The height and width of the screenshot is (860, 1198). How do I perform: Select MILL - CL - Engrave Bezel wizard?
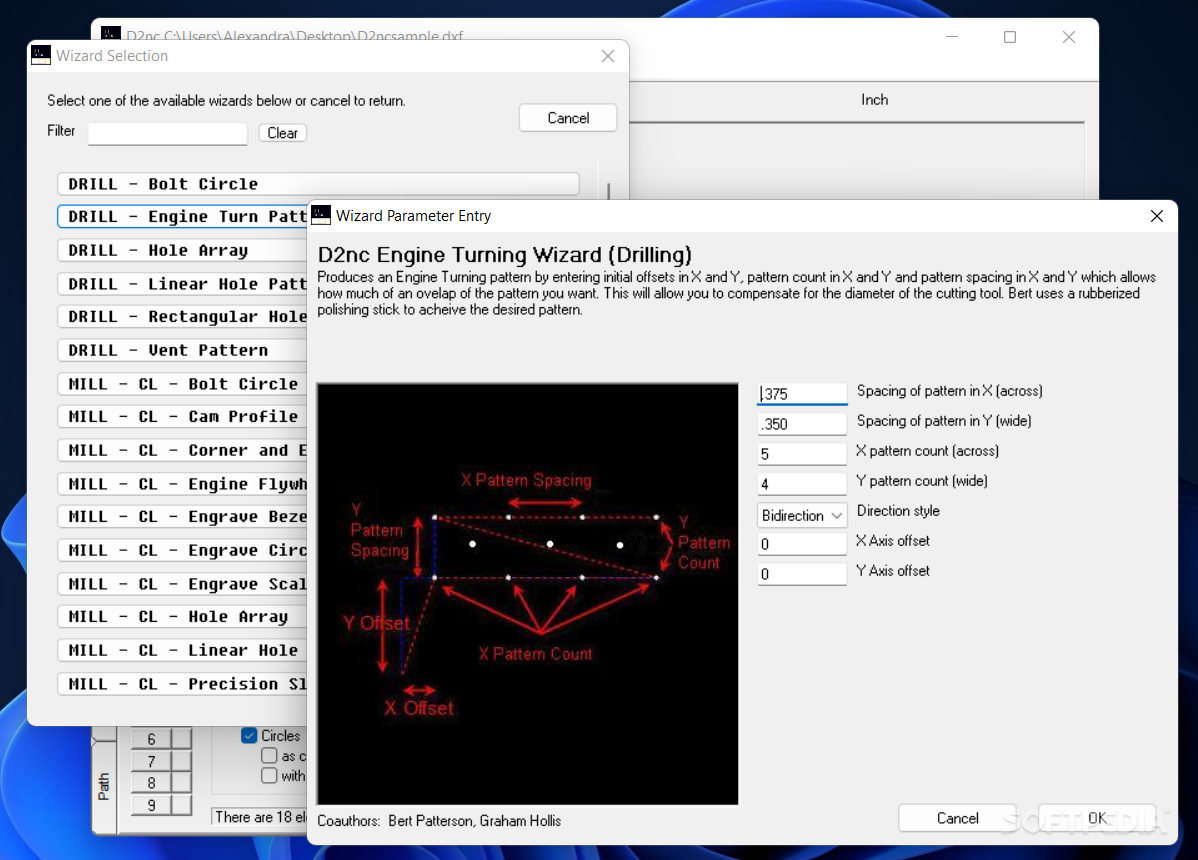click(183, 517)
